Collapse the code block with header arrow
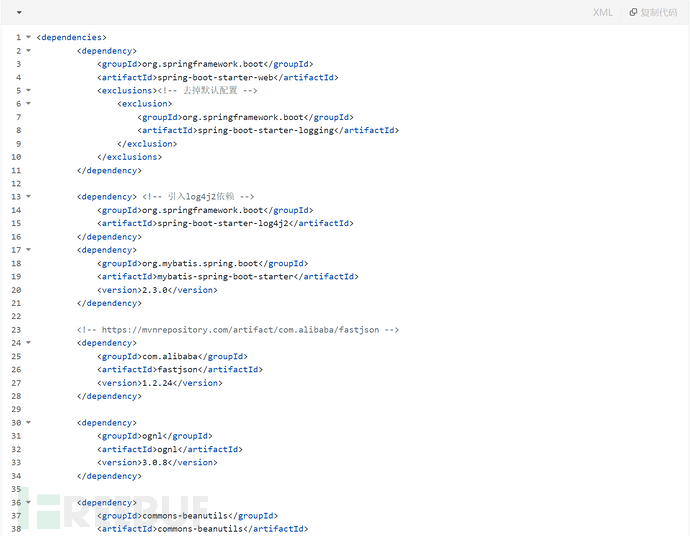This screenshot has height=536, width=690. (x=20, y=12)
